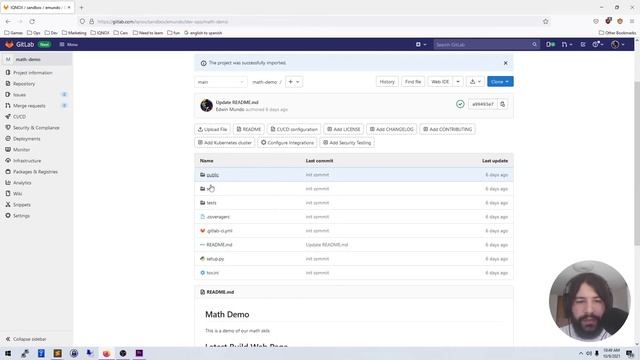Open the public folder

tap(213, 175)
